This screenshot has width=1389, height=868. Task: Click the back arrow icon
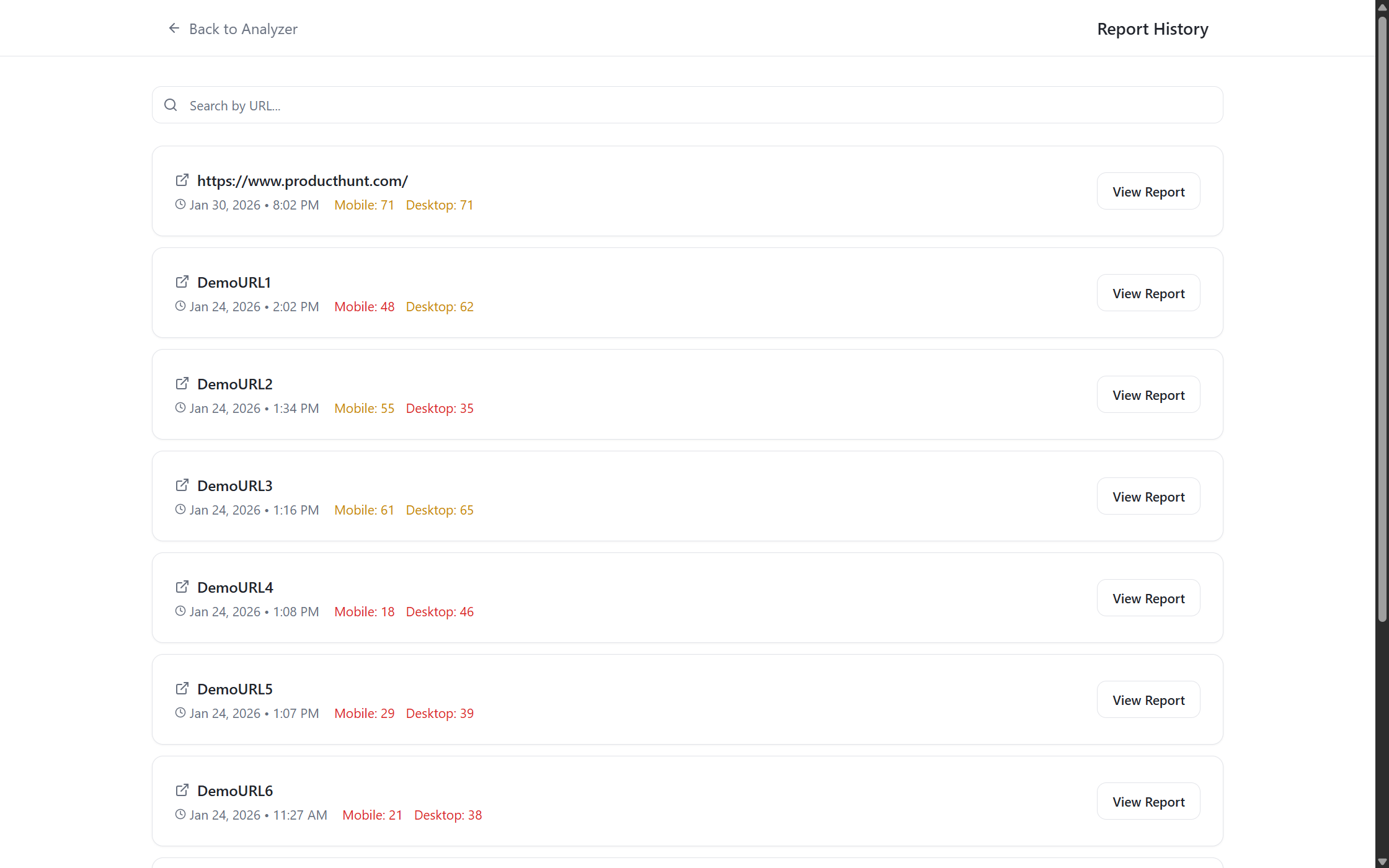coord(174,28)
